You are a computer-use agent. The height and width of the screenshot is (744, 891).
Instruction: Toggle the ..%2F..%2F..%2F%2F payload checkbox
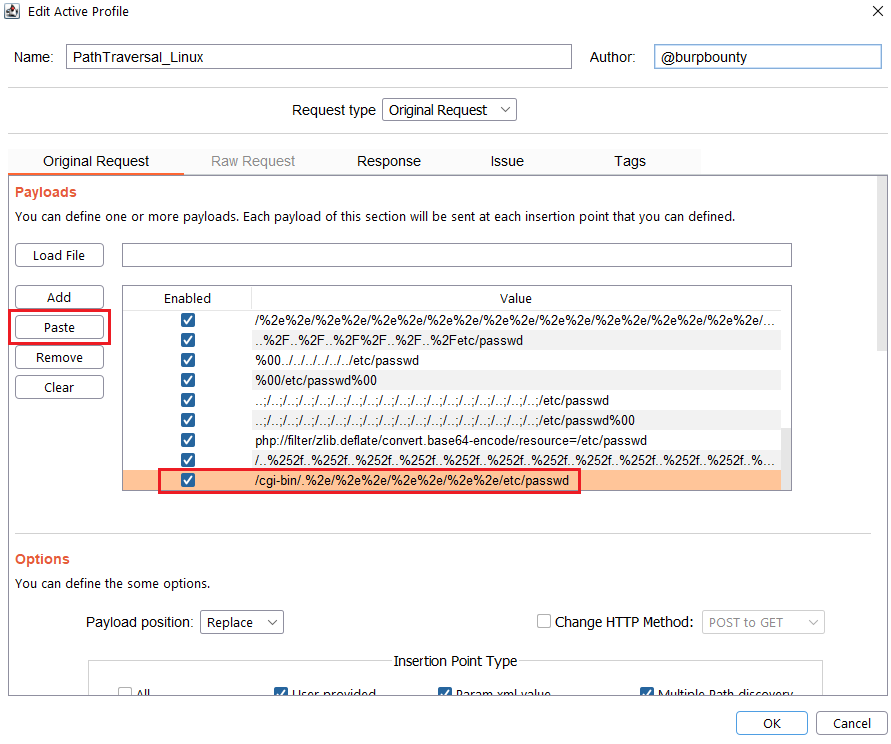(188, 340)
